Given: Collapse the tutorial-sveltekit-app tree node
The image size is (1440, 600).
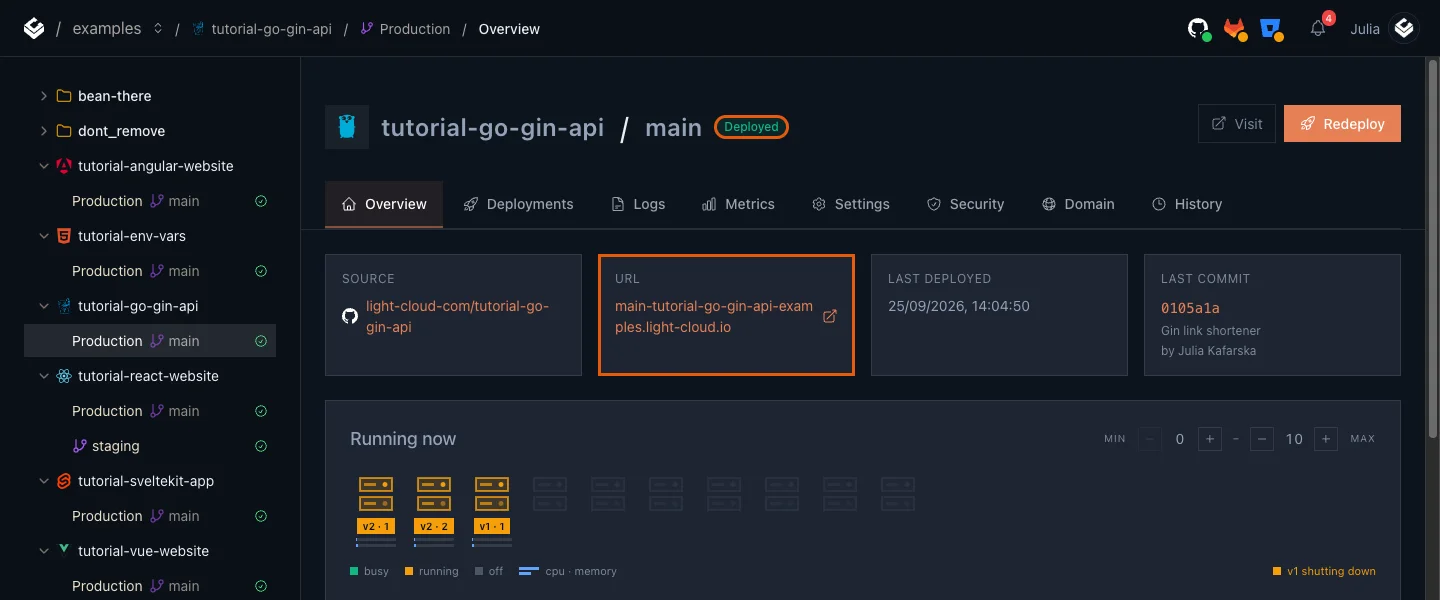Looking at the screenshot, I should [43, 481].
